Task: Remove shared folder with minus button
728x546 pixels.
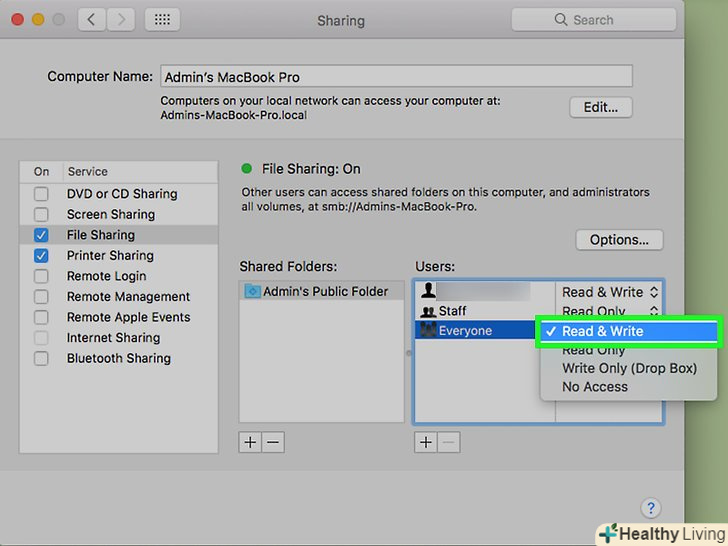Action: point(273,442)
